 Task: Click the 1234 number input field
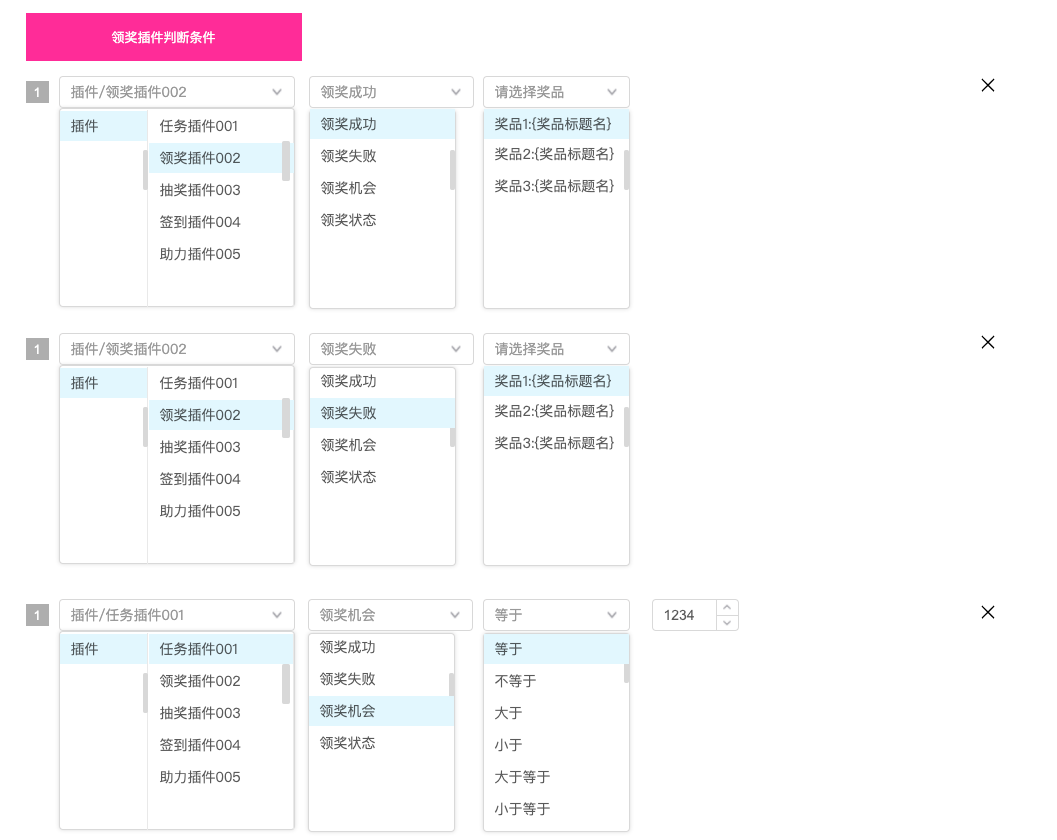click(685, 615)
